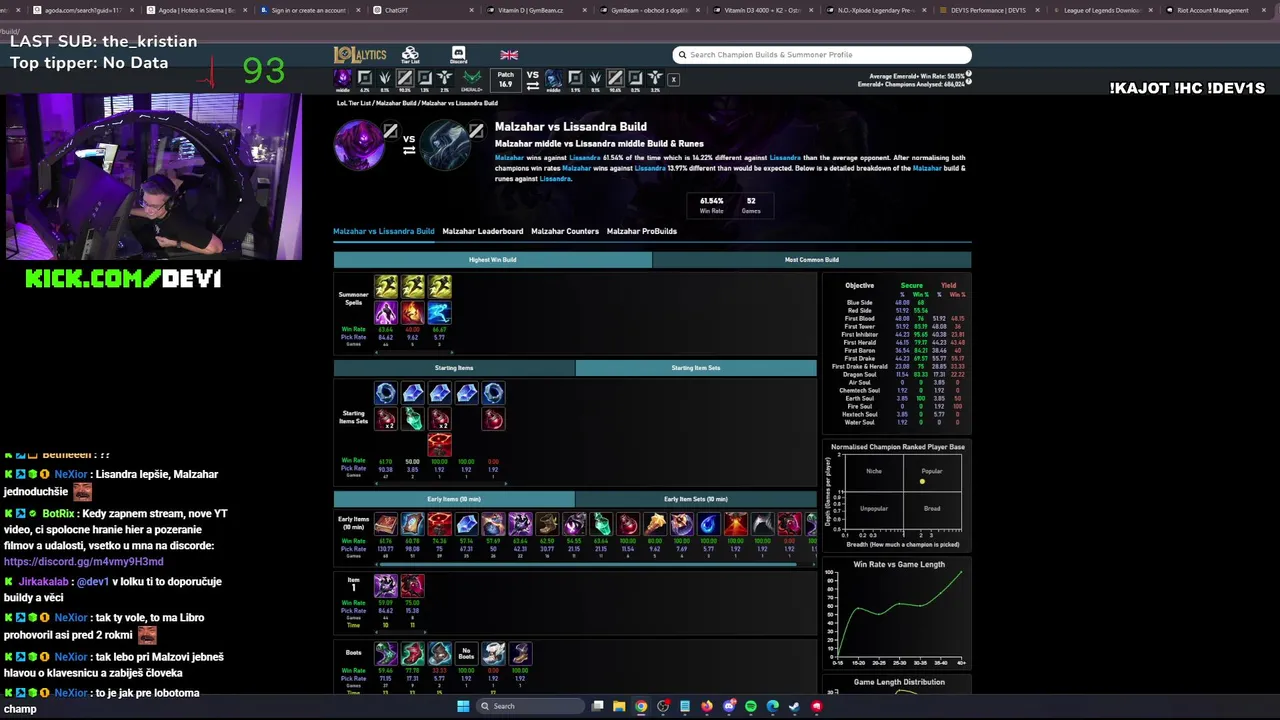Screen dimensions: 1280x720
Task: Click the Dragon Soul objective row
Action: pyautogui.click(x=897, y=375)
